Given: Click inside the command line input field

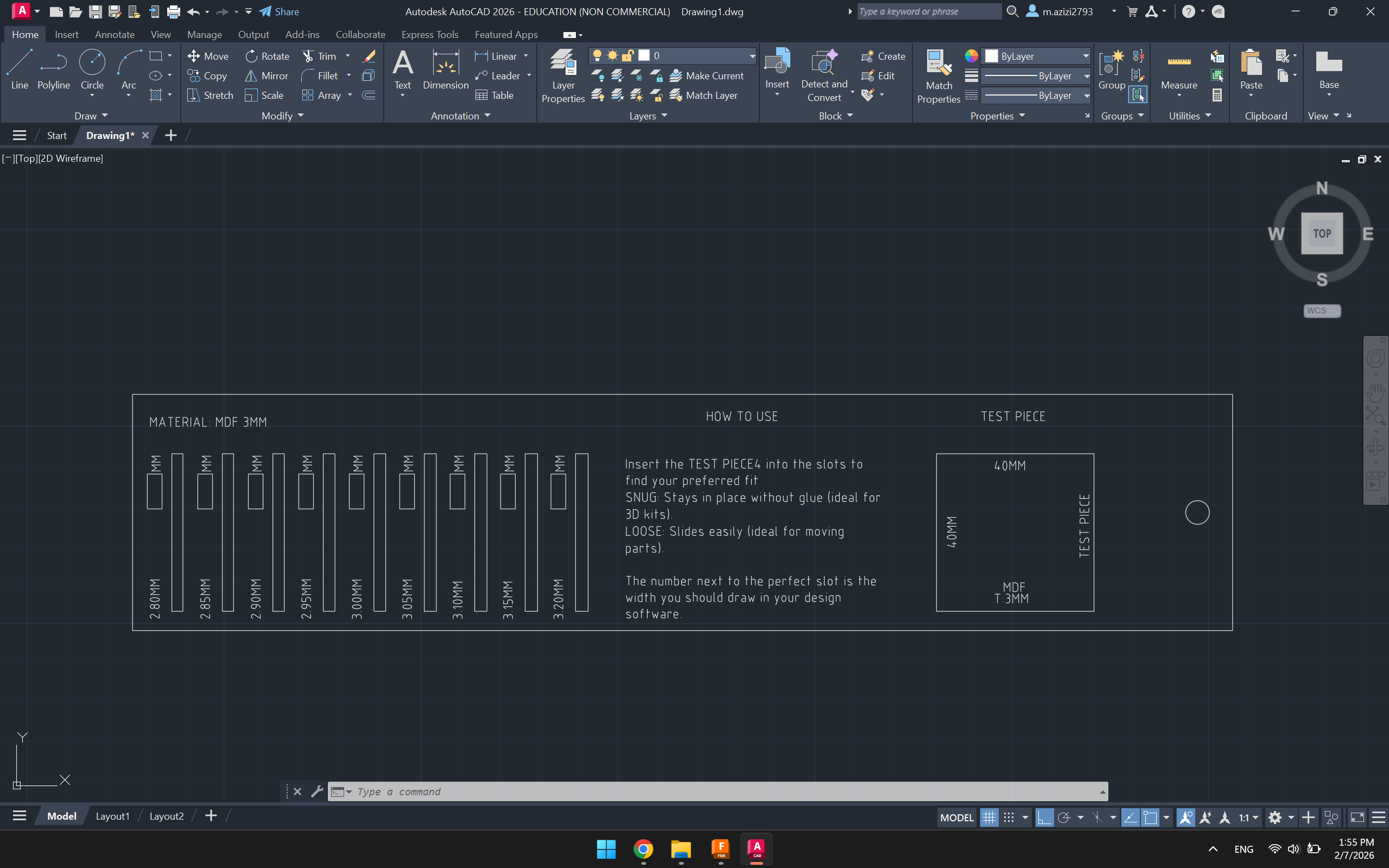Looking at the screenshot, I should tap(689, 791).
